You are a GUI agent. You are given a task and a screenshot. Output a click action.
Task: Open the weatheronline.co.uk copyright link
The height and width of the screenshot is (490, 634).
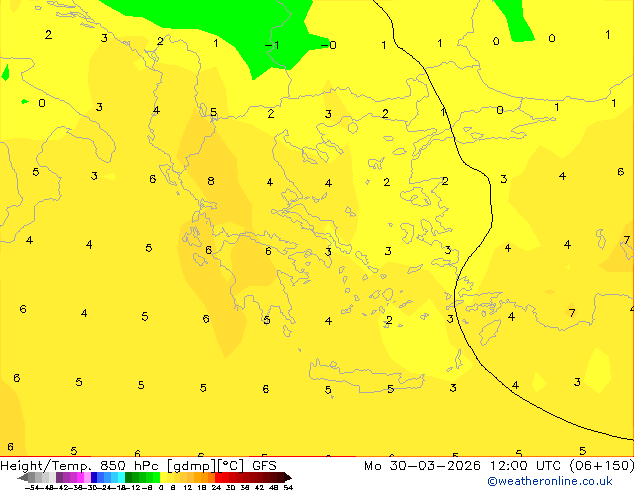[x=550, y=481]
